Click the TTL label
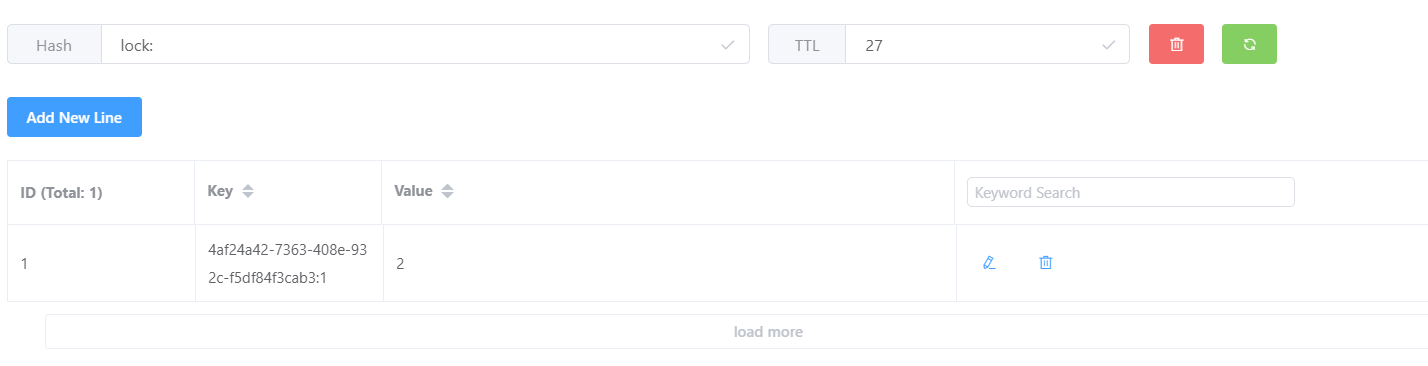 (807, 44)
